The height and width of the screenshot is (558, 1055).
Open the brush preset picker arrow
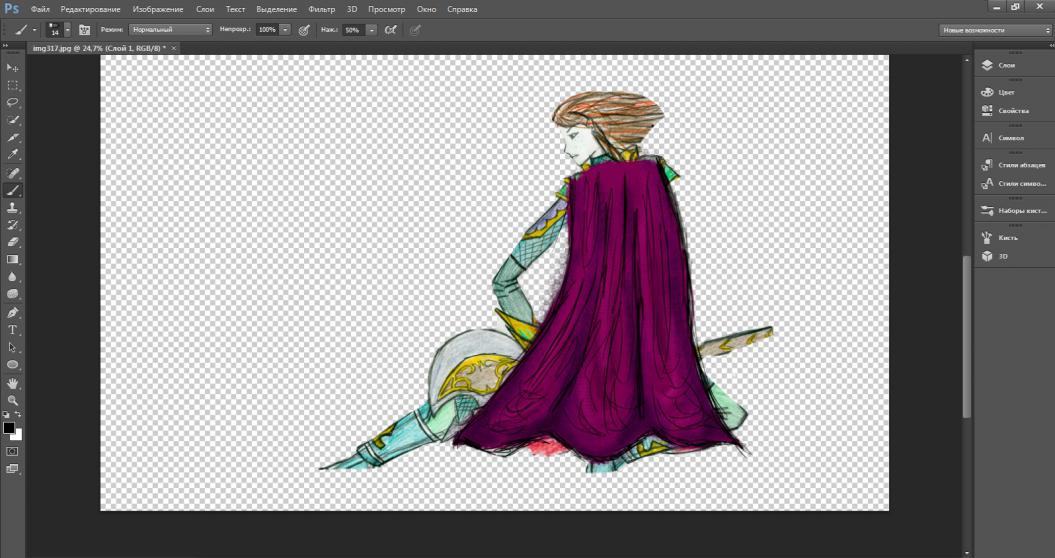(x=67, y=30)
